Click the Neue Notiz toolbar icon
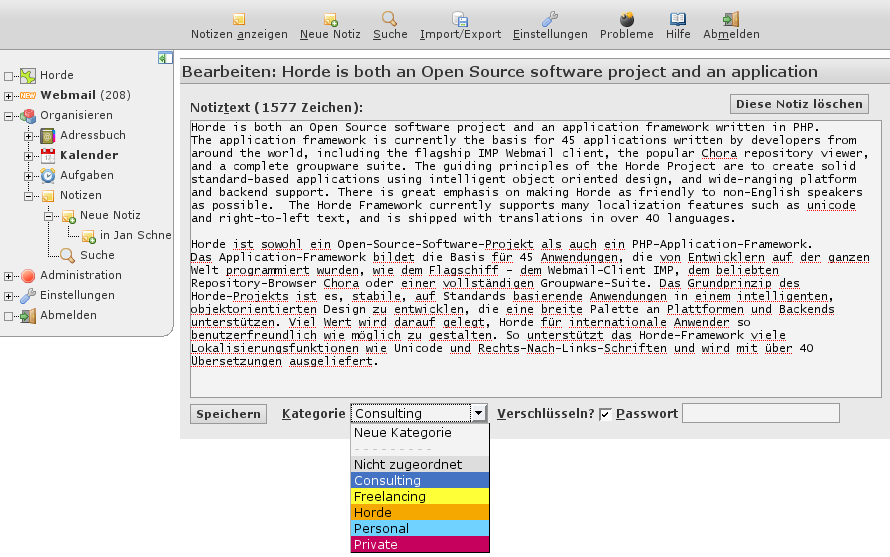Viewport: 890px width, 557px height. pyautogui.click(x=330, y=19)
